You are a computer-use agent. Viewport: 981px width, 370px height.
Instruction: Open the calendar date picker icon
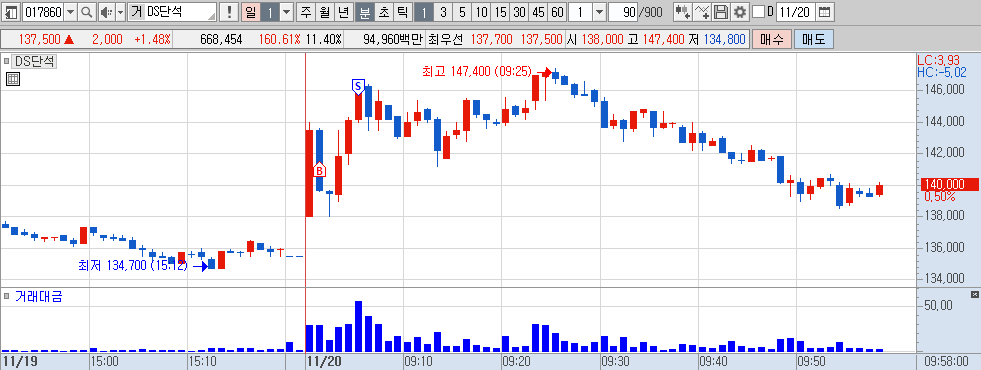point(825,12)
